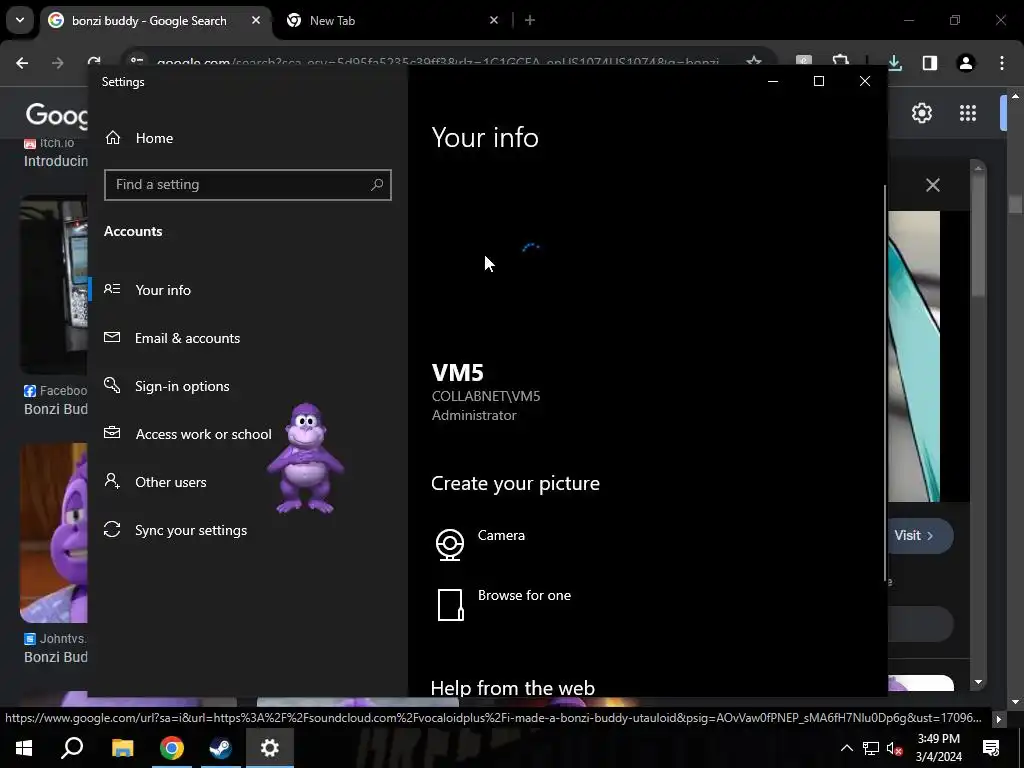This screenshot has height=768, width=1024.
Task: Click the Camera icon under Create your picture
Action: point(450,544)
